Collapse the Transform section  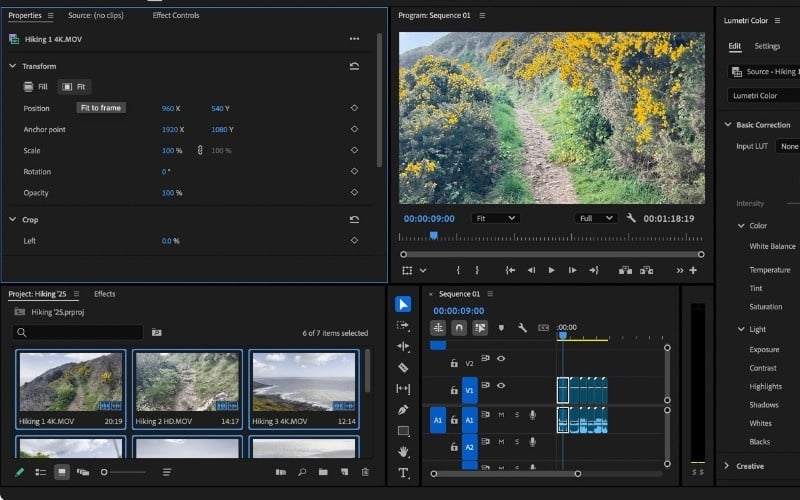(x=13, y=66)
